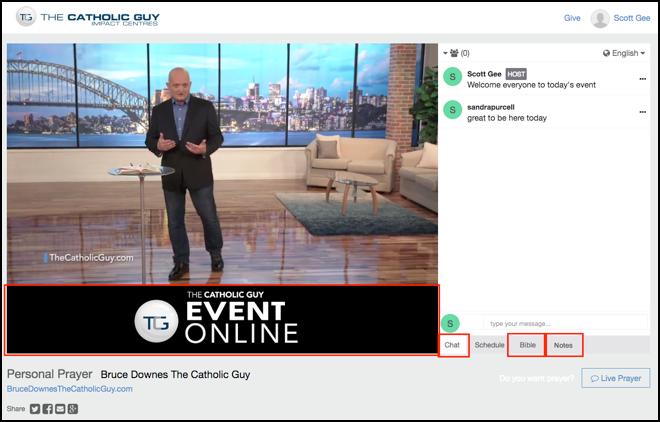This screenshot has height=422, width=660.
Task: Click the video player showing the speaker
Action: 222,164
